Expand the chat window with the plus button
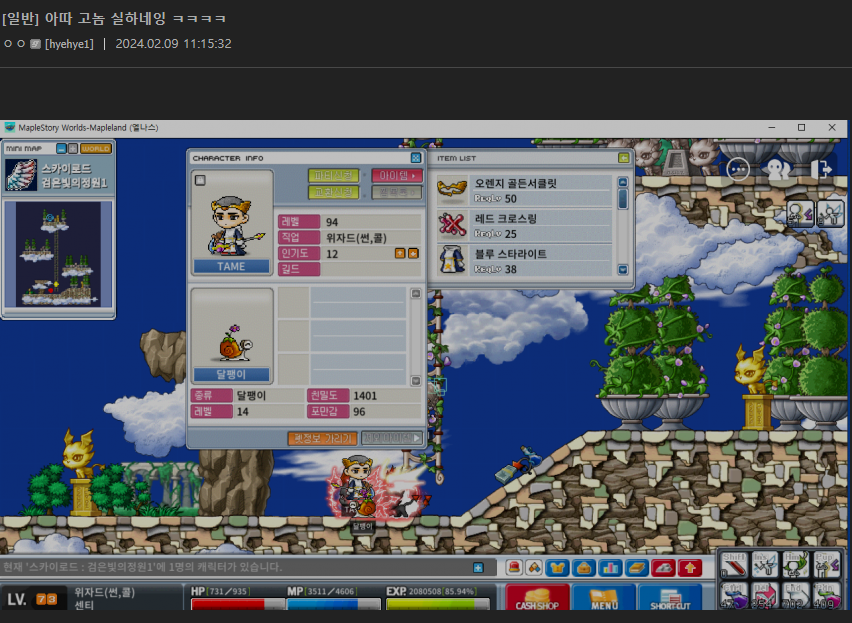This screenshot has width=852, height=623. [478, 568]
